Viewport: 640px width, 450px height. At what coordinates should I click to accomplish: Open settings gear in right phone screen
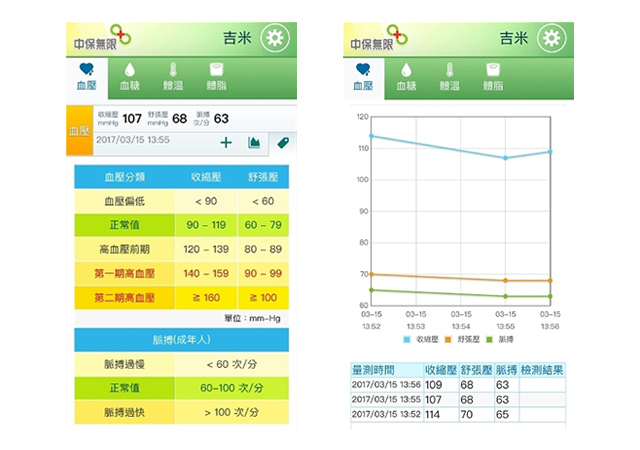tap(551, 38)
